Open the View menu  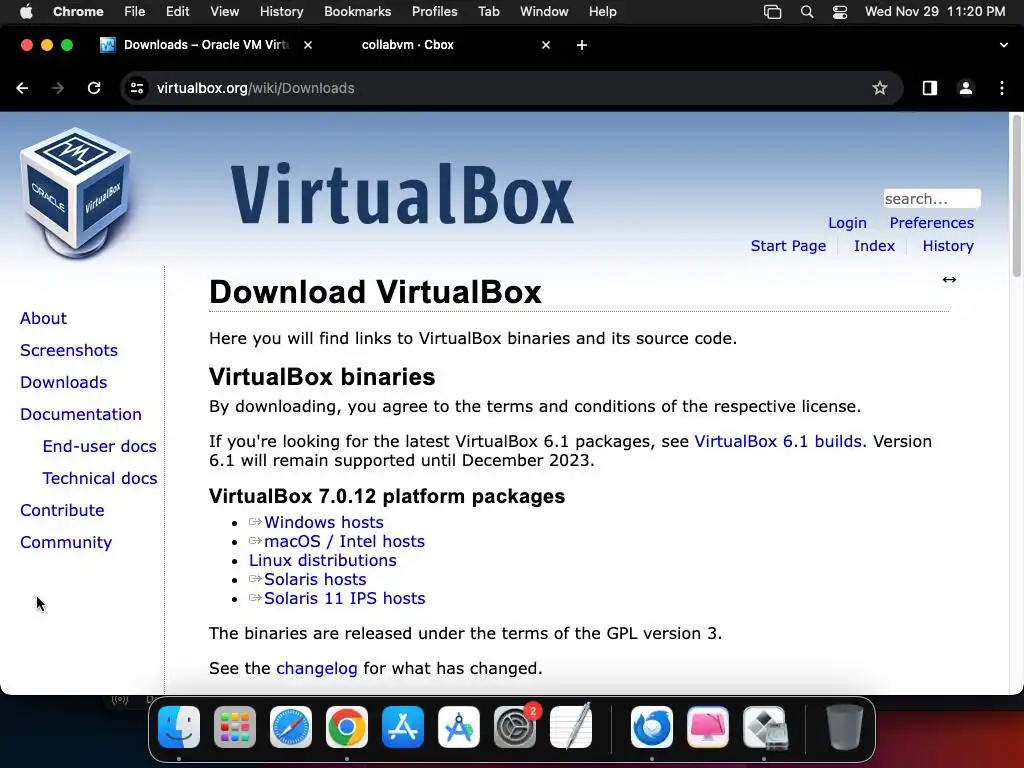(224, 12)
